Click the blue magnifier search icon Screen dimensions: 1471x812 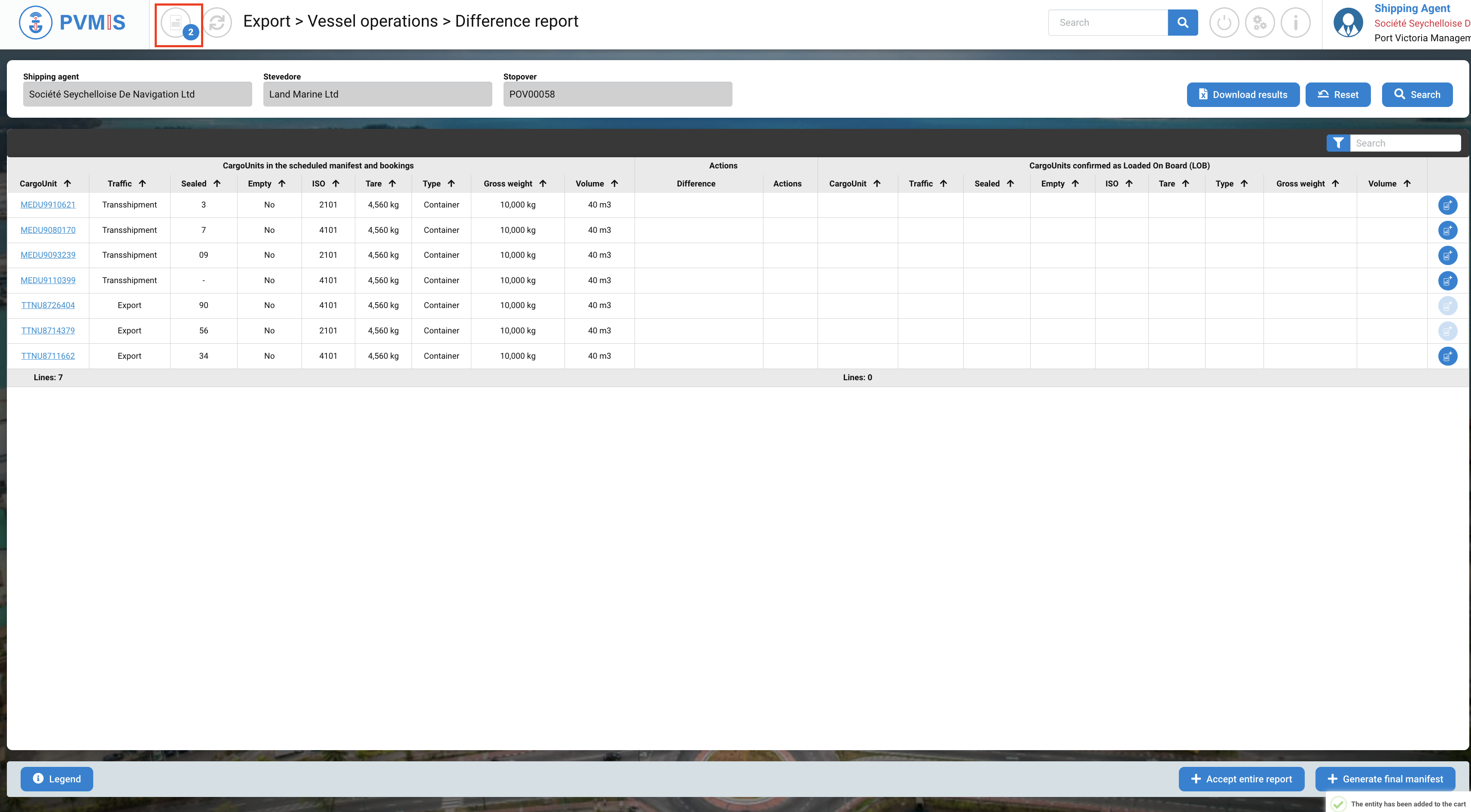[1183, 23]
